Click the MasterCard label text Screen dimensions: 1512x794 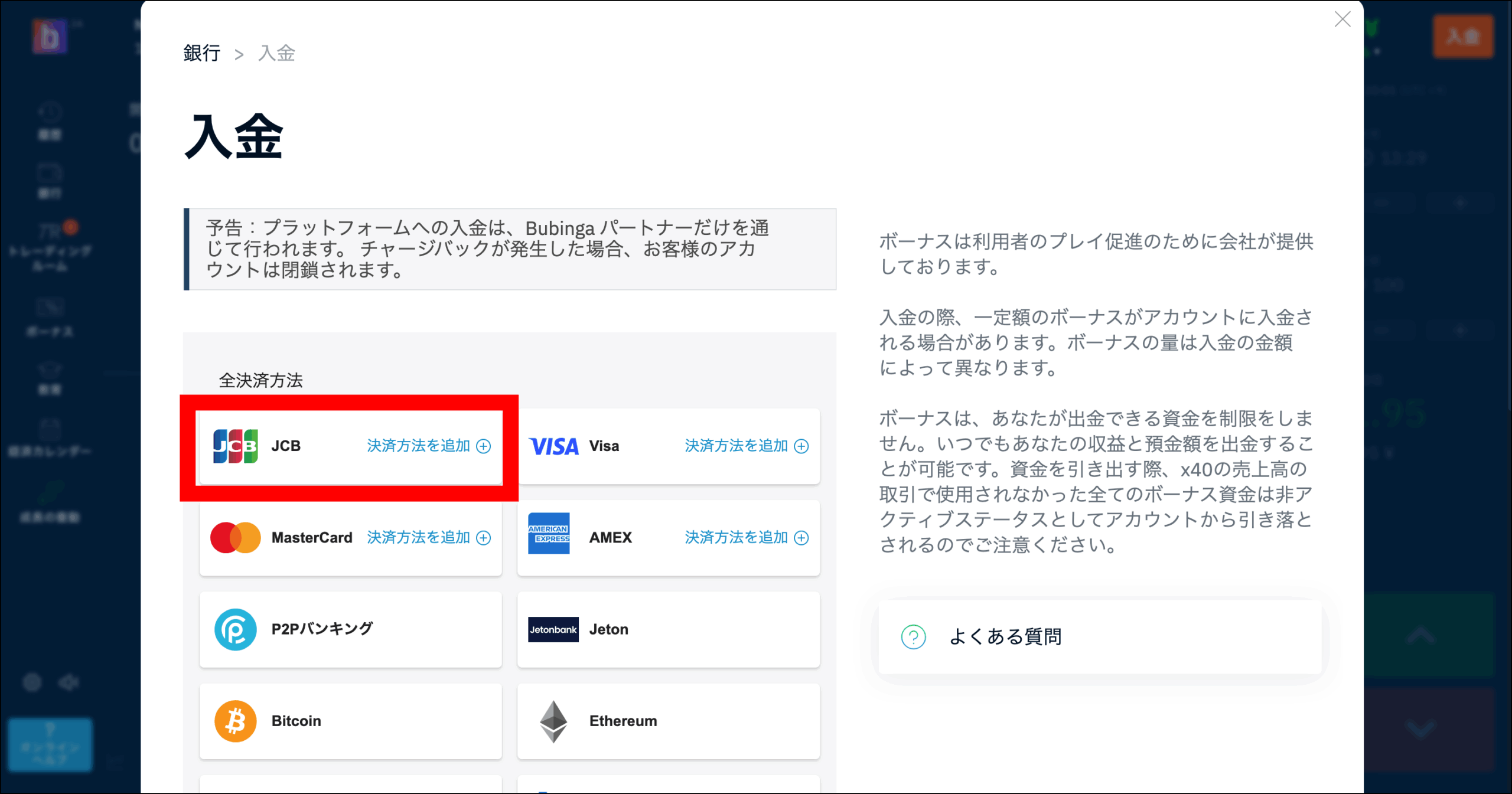(312, 537)
